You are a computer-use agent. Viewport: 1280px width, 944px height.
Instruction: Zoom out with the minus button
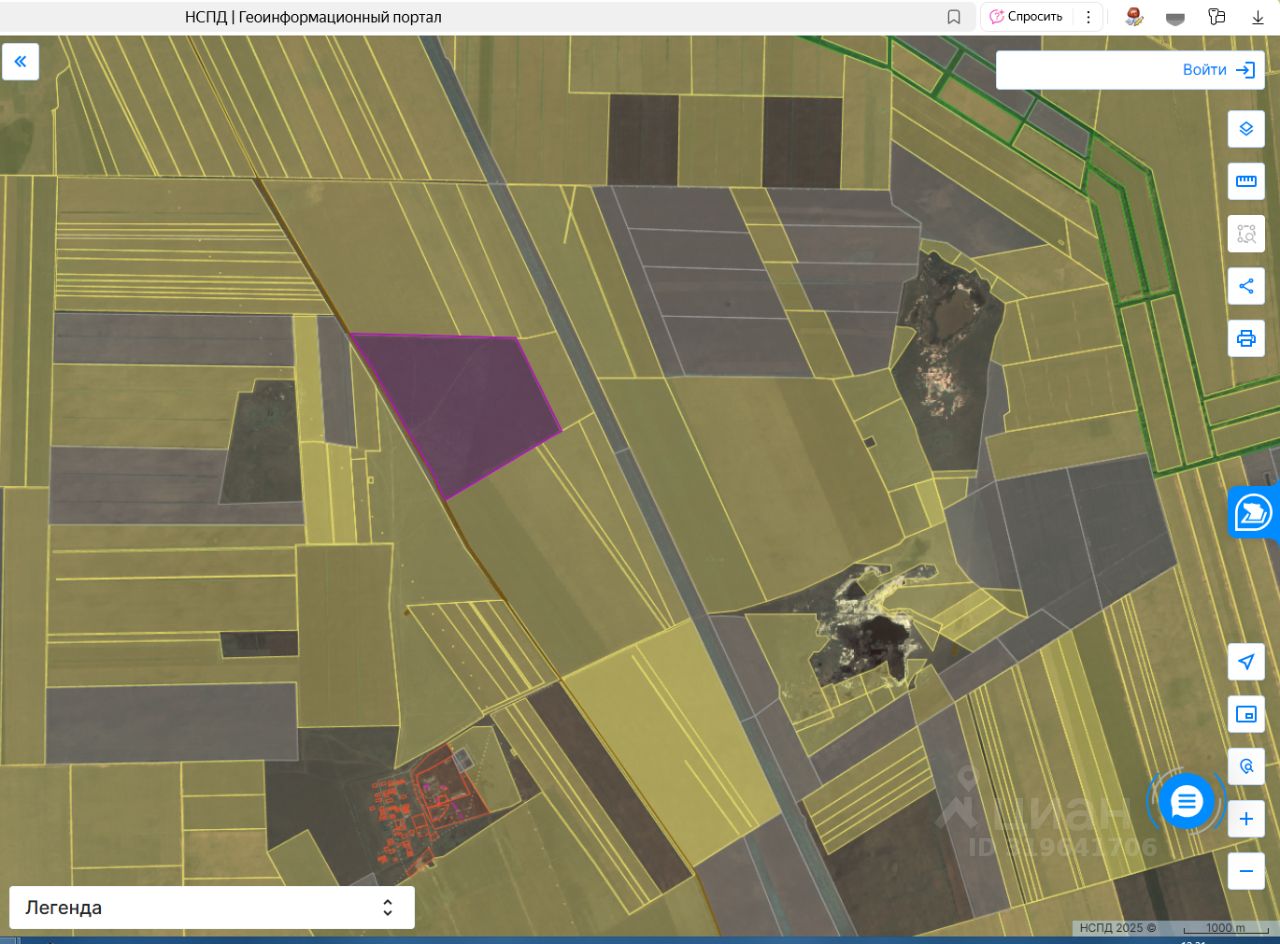pos(1246,871)
